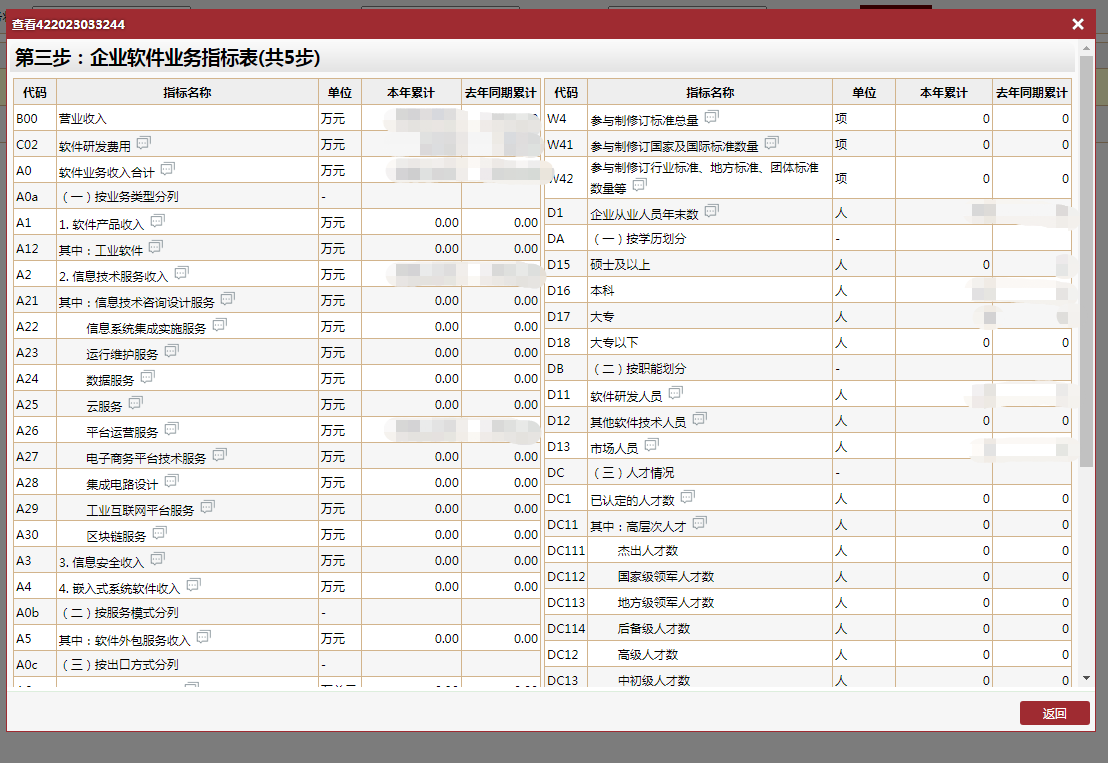The height and width of the screenshot is (763, 1108).
Task: Open note icon for 区块链服务
Action: coord(160,533)
